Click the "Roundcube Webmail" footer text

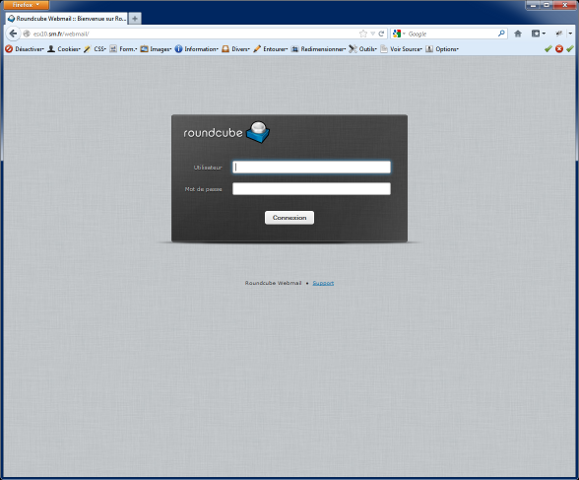point(273,283)
